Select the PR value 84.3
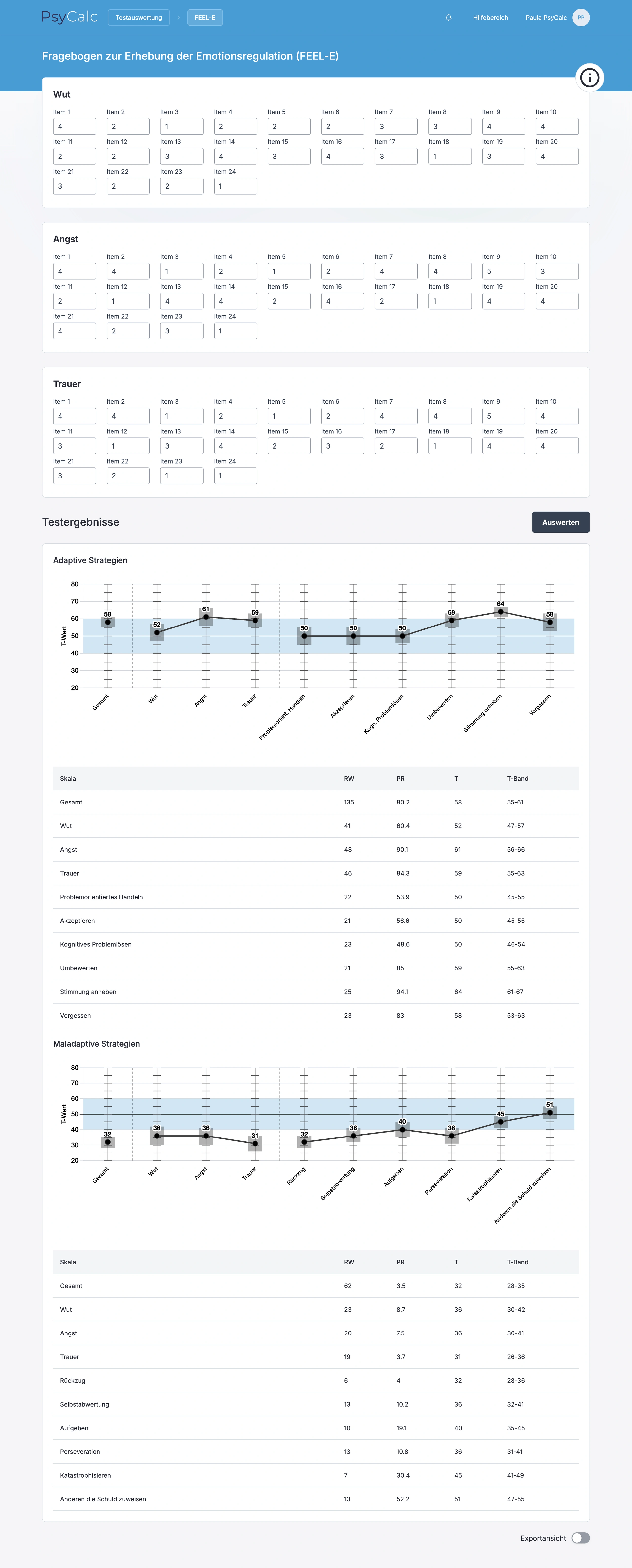 pyautogui.click(x=403, y=873)
